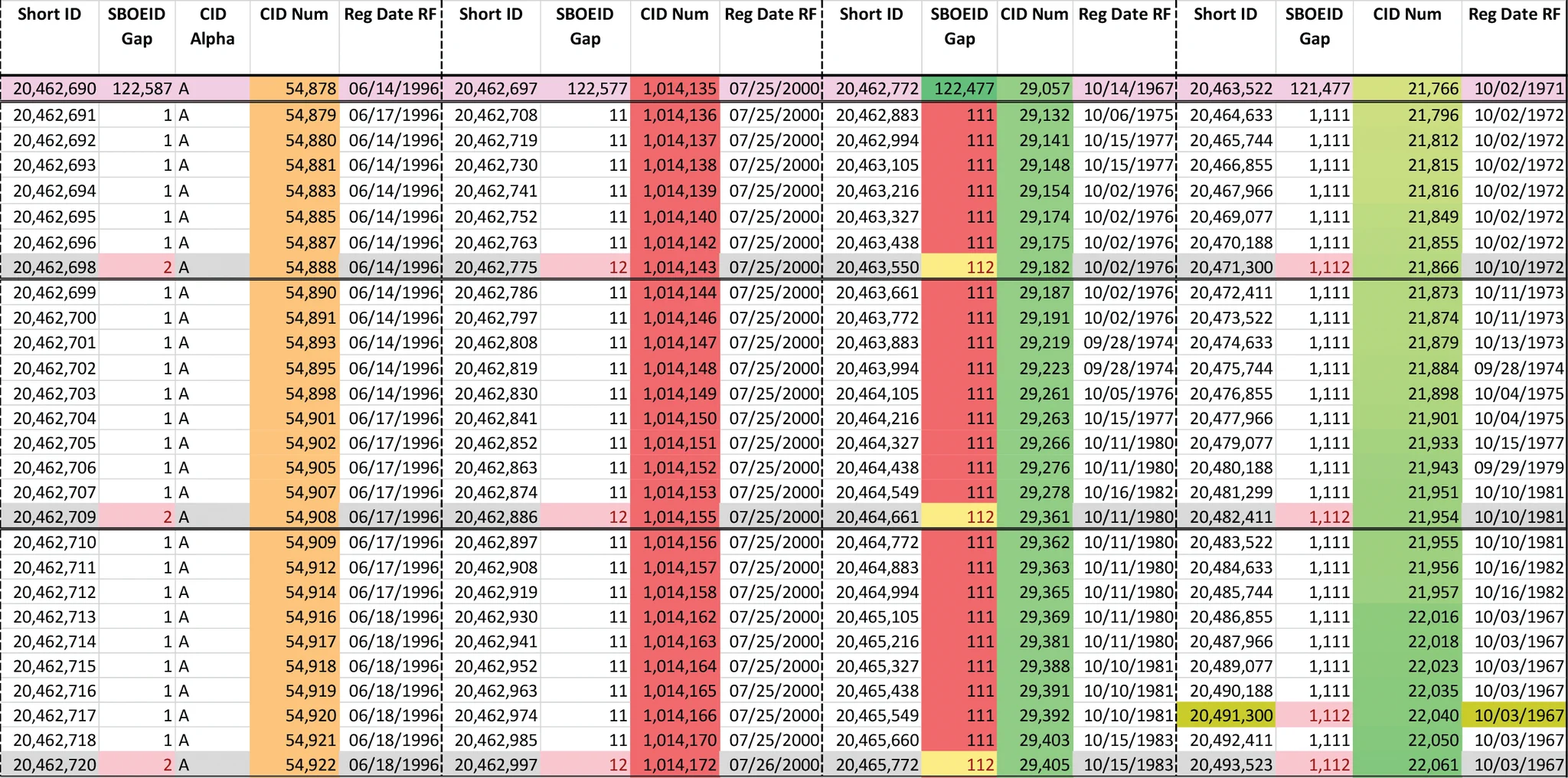1568x778 pixels.
Task: Select registration date 10/10/1972
Action: [1514, 268]
